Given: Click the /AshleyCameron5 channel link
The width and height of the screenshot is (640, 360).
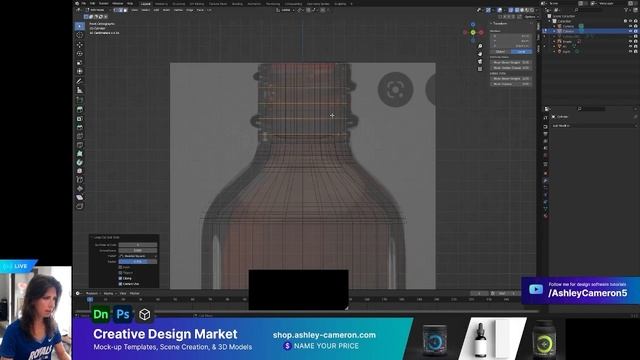Looking at the screenshot, I should [587, 293].
